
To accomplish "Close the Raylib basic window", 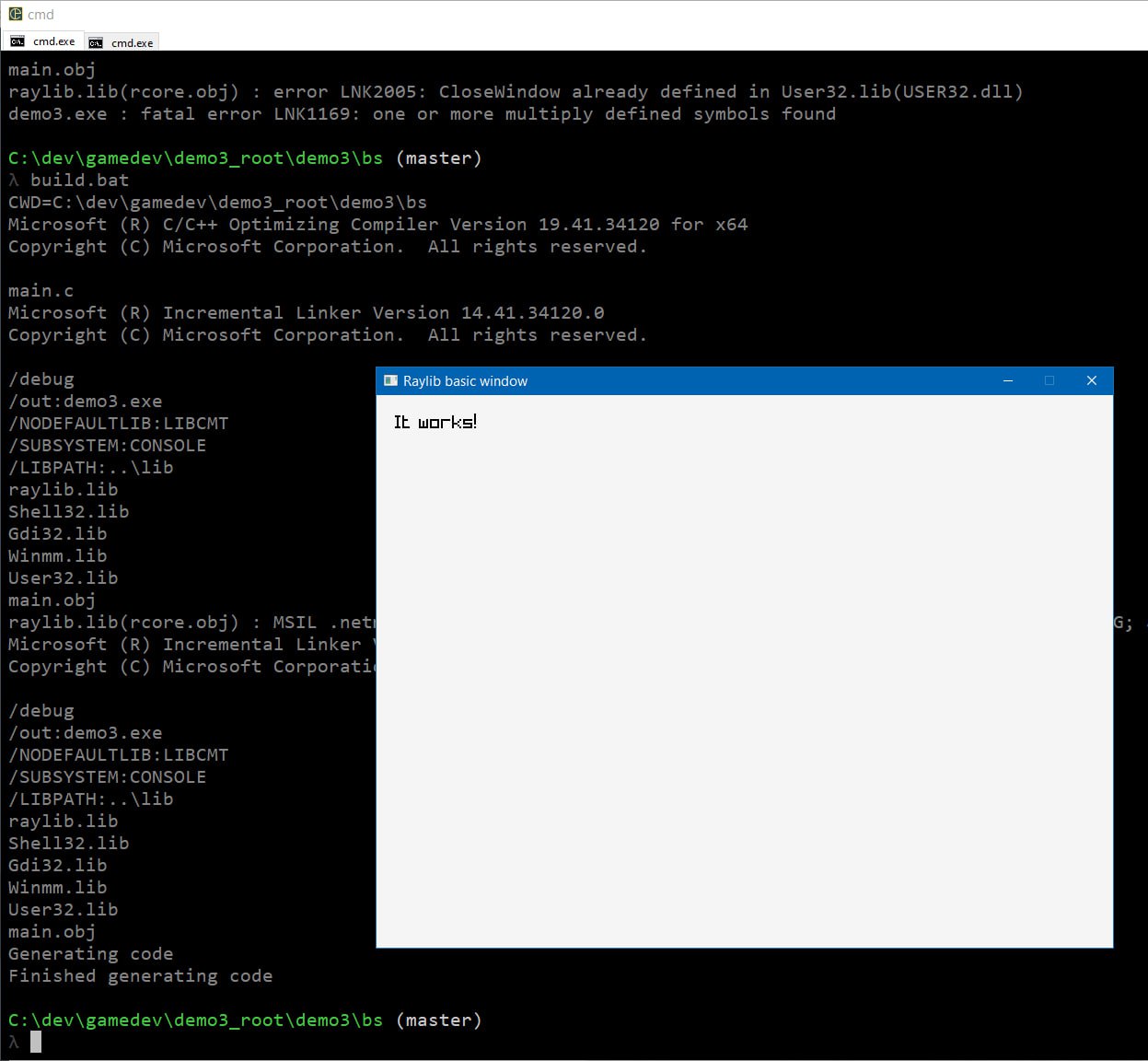I will [1092, 380].
